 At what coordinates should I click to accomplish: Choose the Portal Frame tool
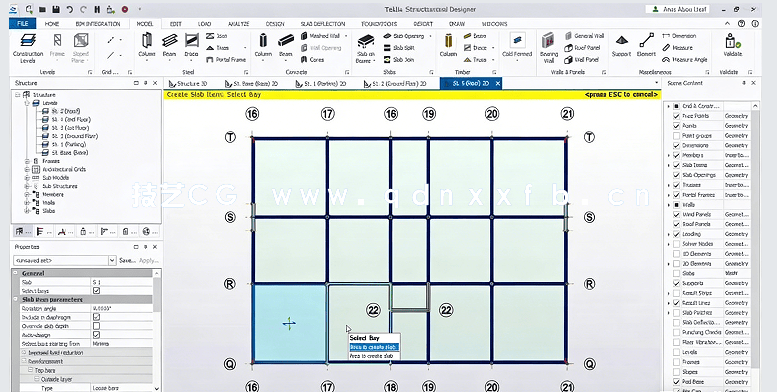click(226, 59)
